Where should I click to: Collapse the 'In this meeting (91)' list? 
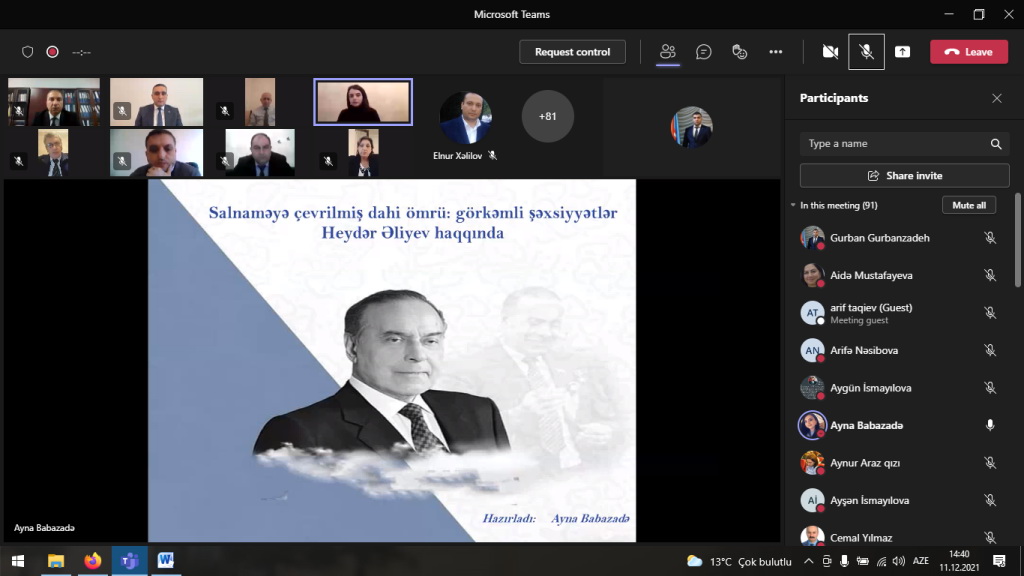(793, 205)
